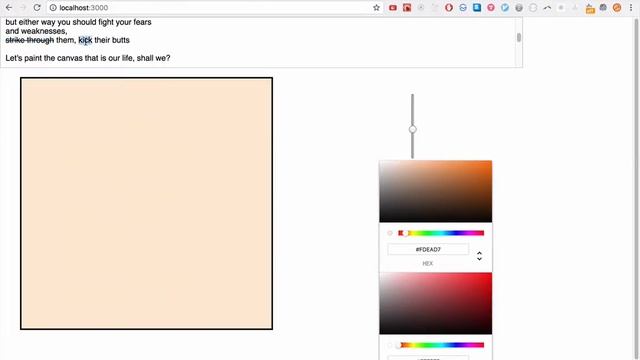The image size is (640, 360).
Task: Open the orange circular extension icon
Action: tap(617, 8)
